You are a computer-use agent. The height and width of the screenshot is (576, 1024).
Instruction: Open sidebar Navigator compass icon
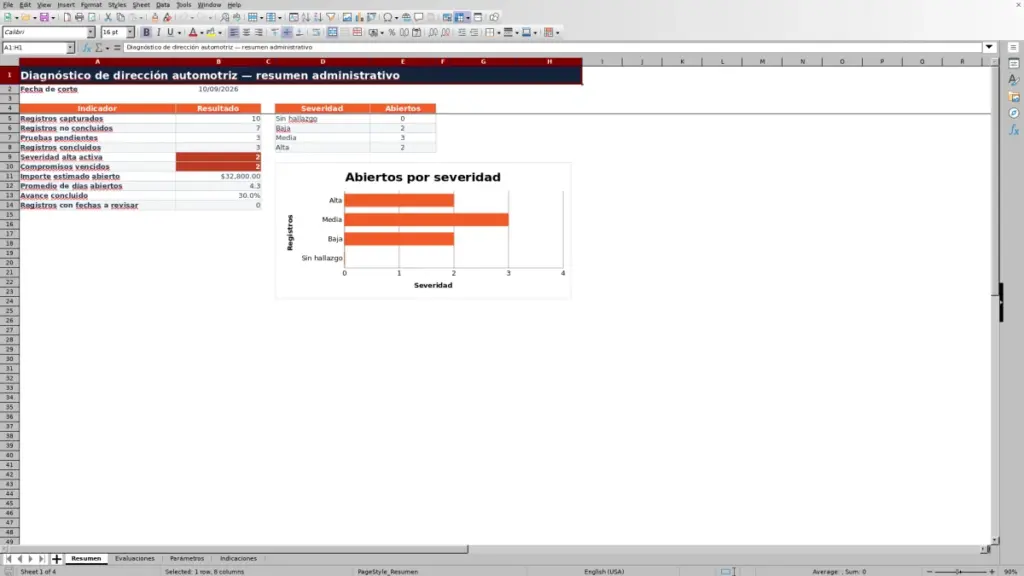pyautogui.click(x=1014, y=113)
